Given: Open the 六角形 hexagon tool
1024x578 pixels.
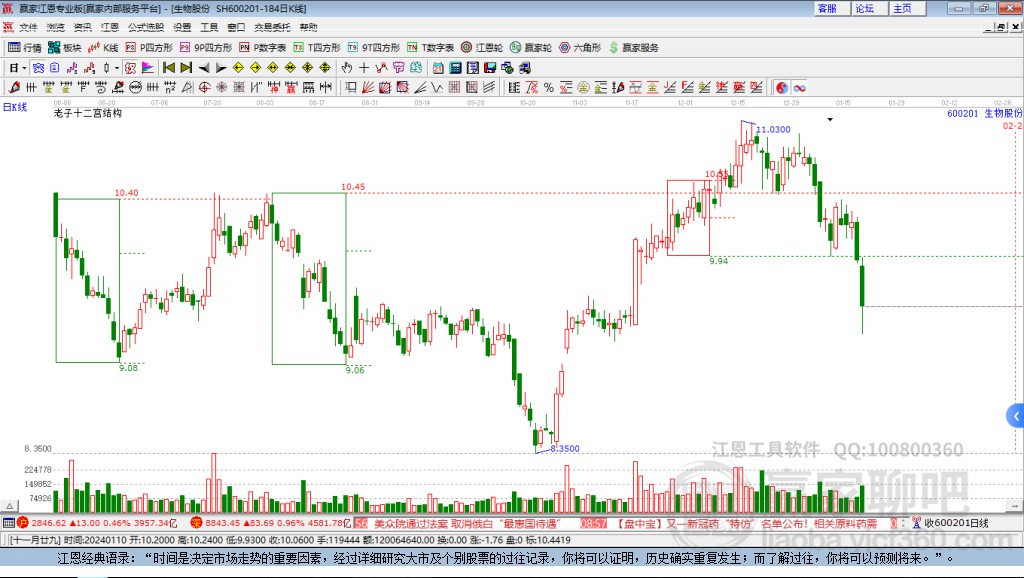Looking at the screenshot, I should point(579,48).
